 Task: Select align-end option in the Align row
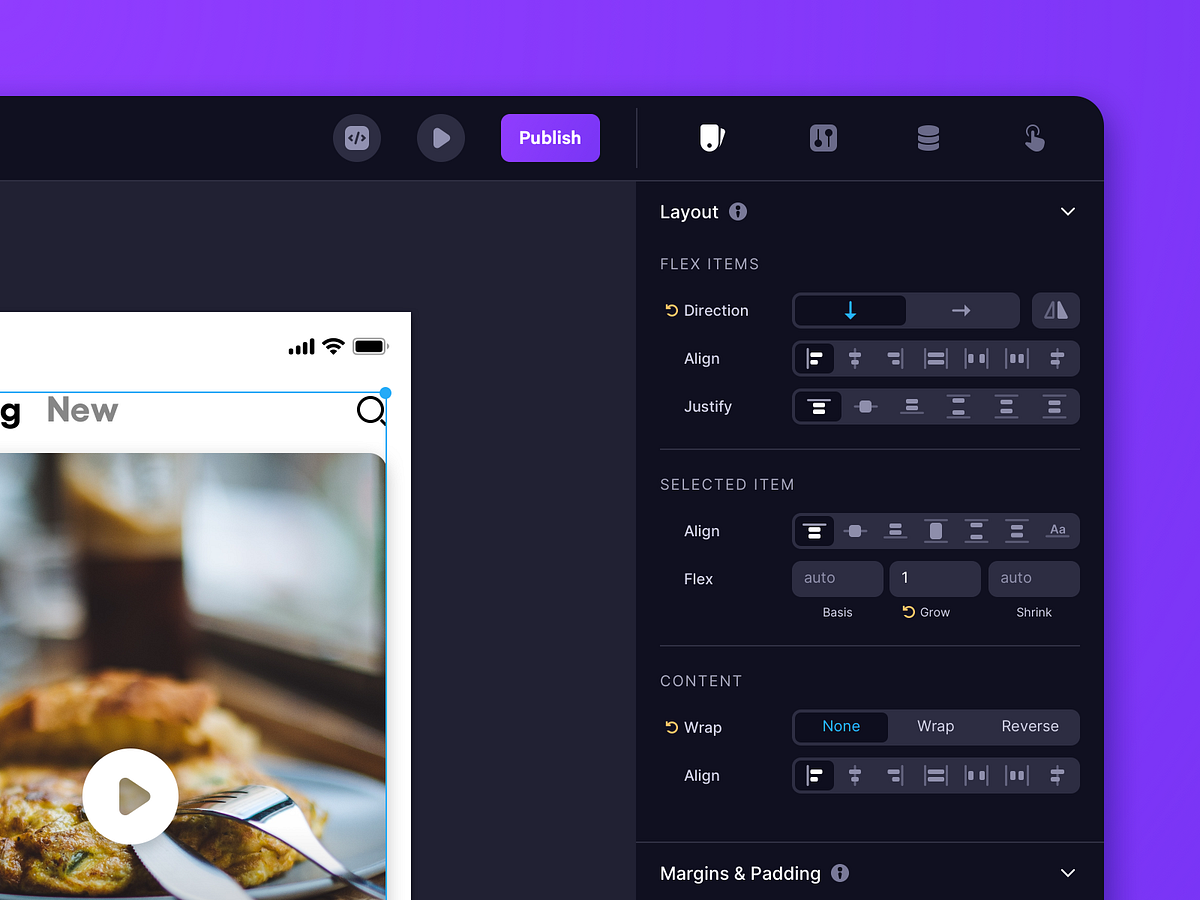(x=895, y=358)
